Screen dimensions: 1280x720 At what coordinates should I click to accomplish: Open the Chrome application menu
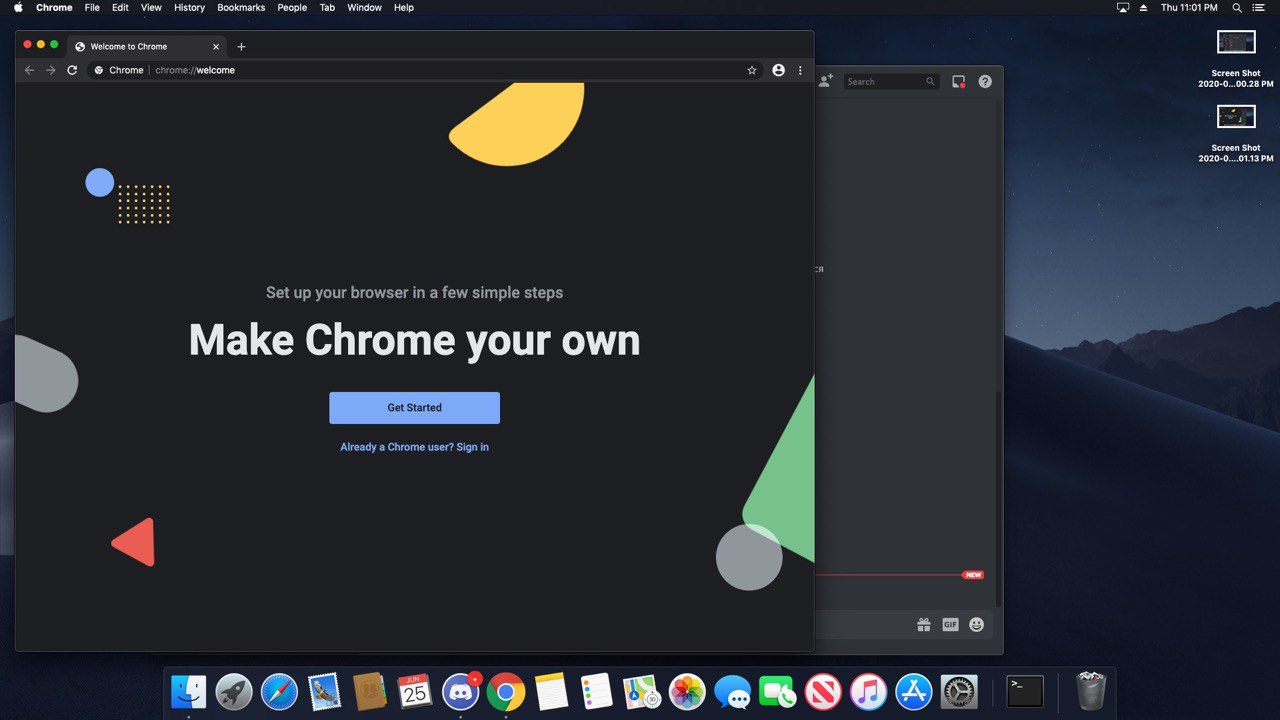(x=54, y=7)
